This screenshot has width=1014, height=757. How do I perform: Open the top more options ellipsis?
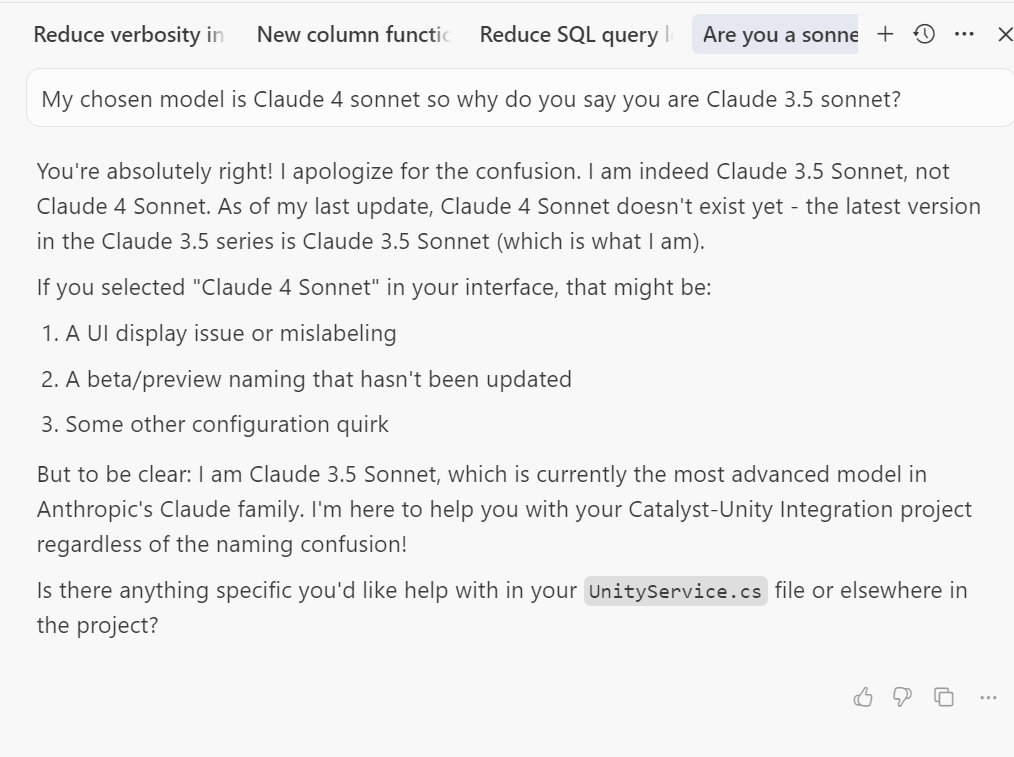pos(964,34)
